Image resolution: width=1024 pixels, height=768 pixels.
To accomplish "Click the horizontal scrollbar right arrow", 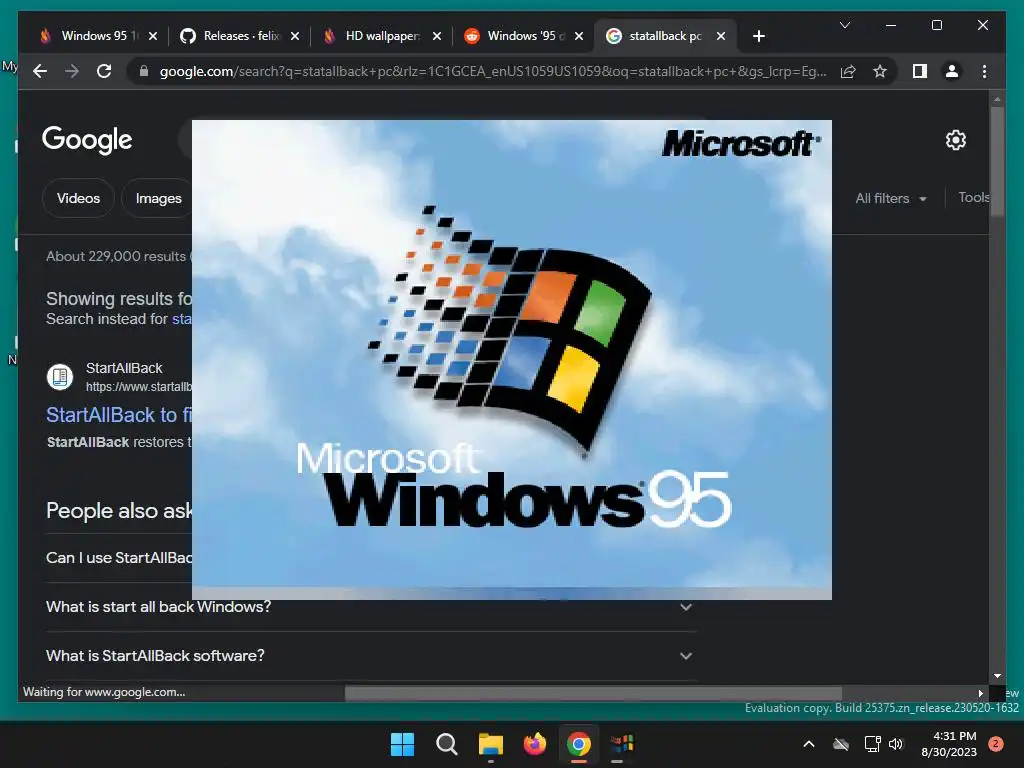I will 980,693.
